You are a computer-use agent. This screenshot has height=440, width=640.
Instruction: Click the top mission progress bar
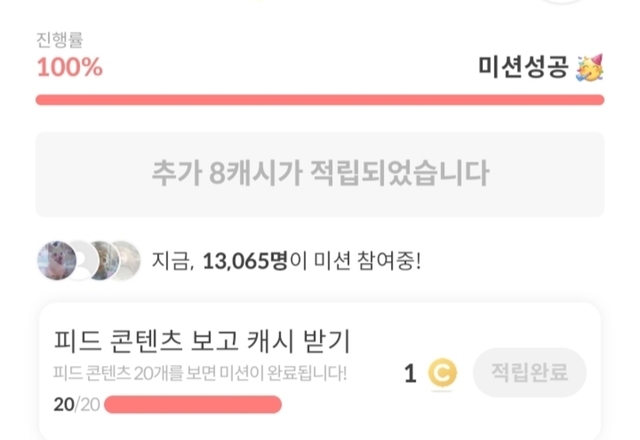tap(320, 100)
